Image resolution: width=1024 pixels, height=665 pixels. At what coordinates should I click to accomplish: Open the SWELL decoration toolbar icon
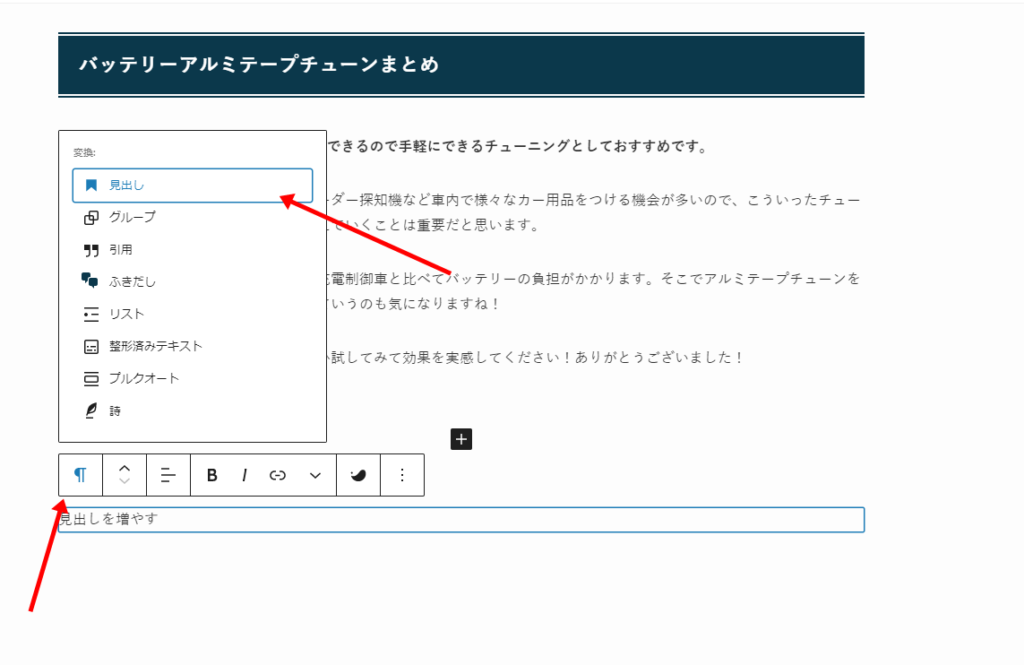point(358,475)
